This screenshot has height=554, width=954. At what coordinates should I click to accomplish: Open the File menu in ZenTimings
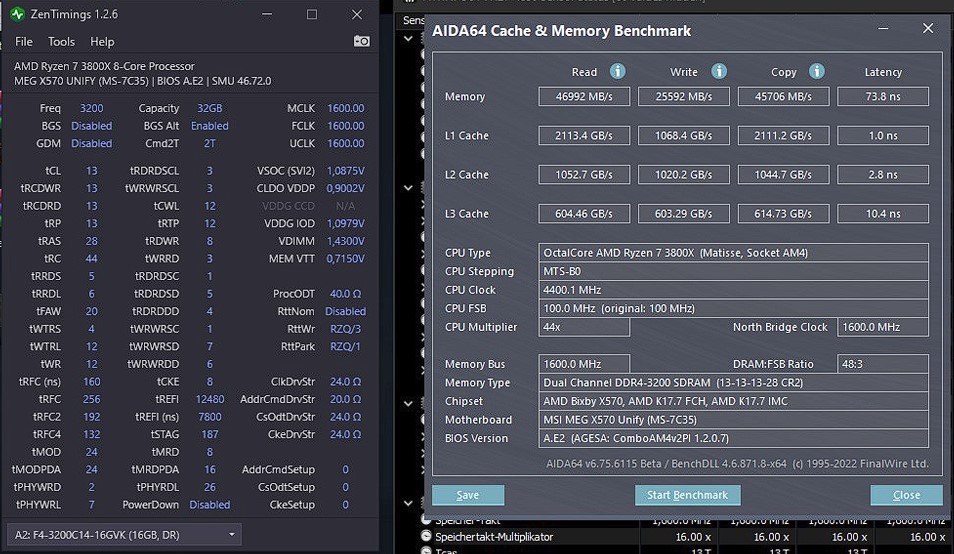click(24, 41)
